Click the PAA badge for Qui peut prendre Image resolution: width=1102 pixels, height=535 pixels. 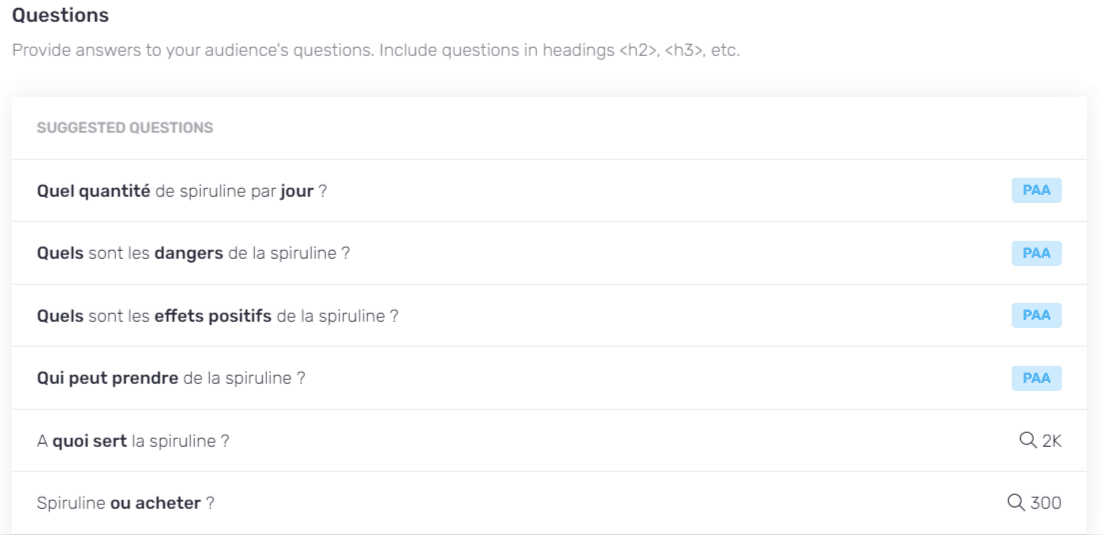[x=1036, y=378]
